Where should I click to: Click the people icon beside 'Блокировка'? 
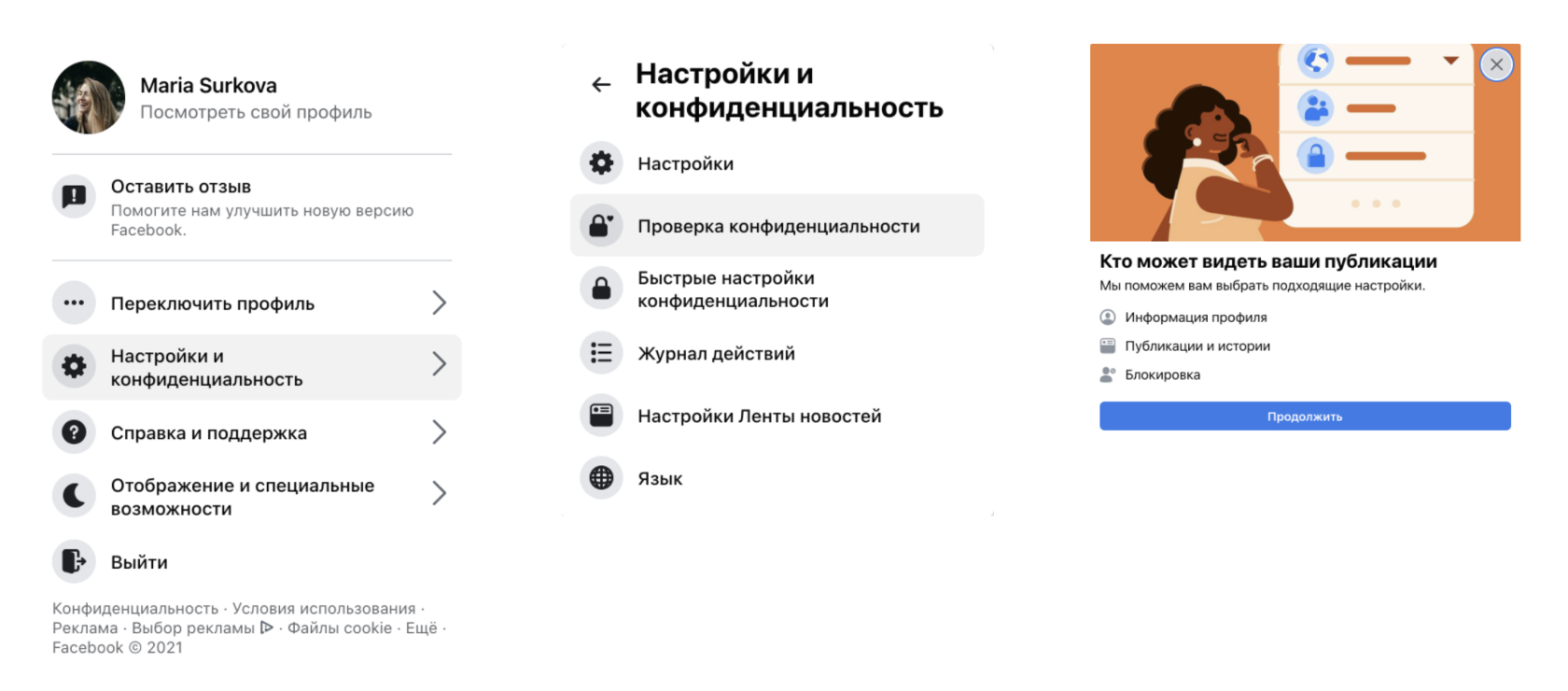click(x=1108, y=374)
